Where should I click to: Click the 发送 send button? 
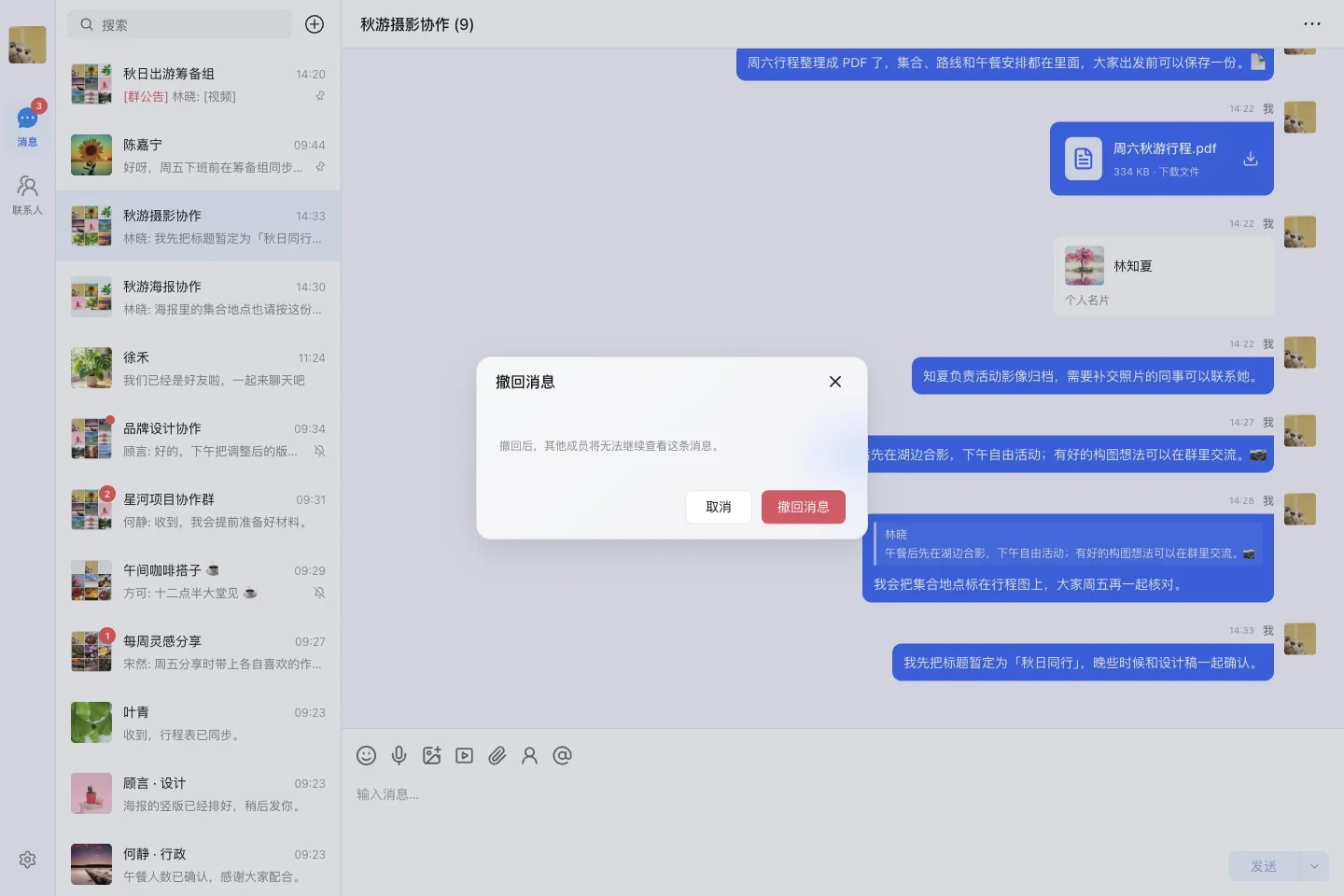1264,866
